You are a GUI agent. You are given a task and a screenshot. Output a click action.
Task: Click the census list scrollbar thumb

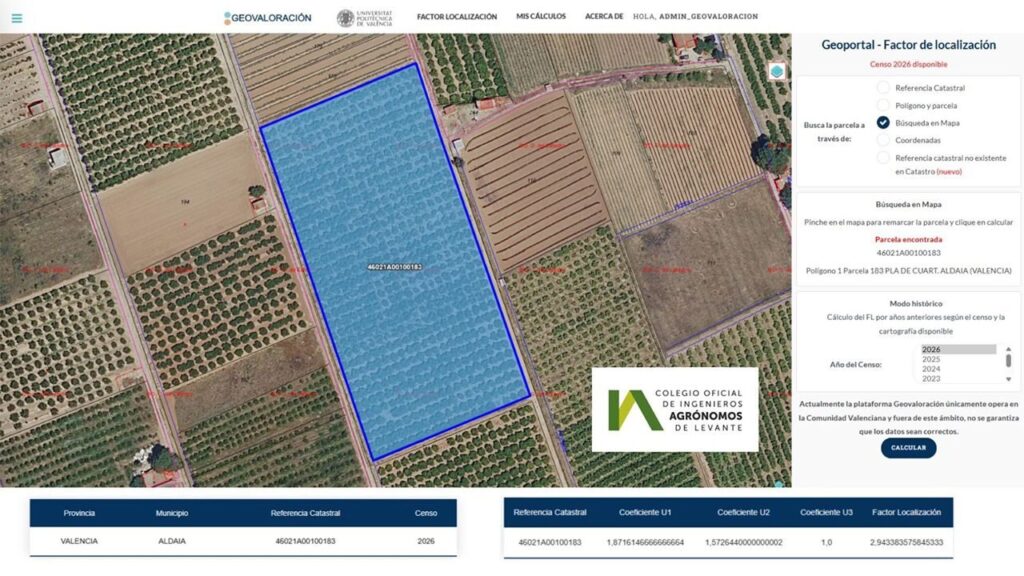click(1008, 360)
